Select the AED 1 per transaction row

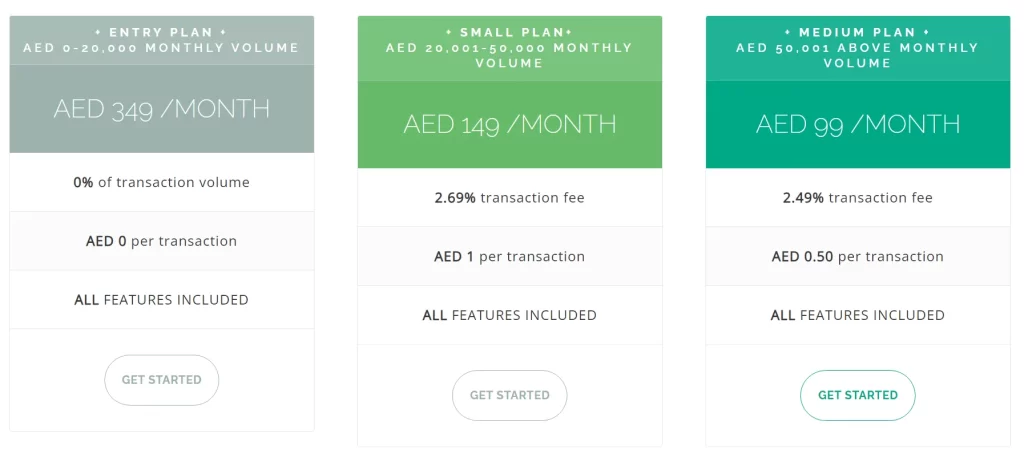[x=510, y=256]
